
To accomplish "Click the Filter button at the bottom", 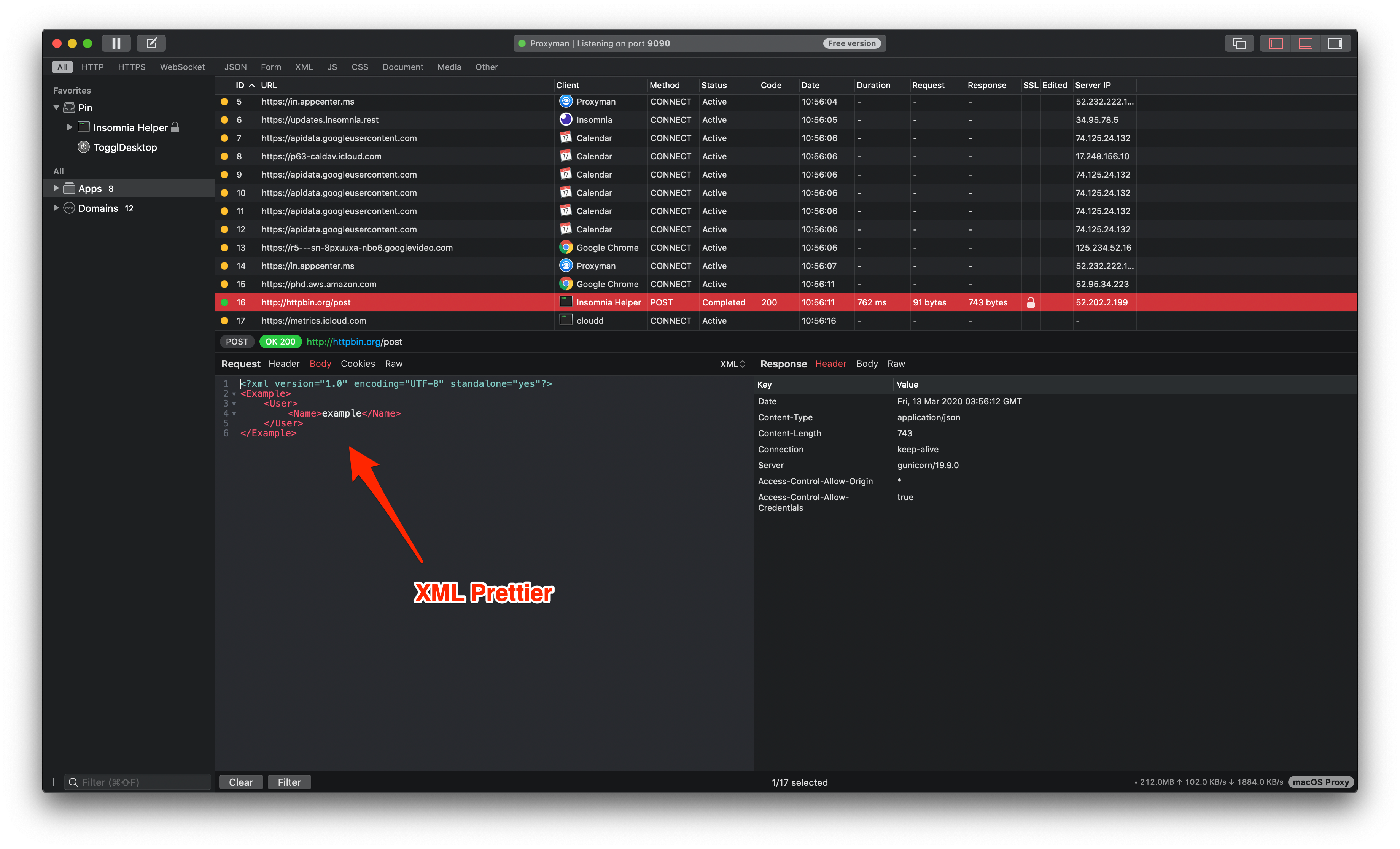I will pos(289,782).
